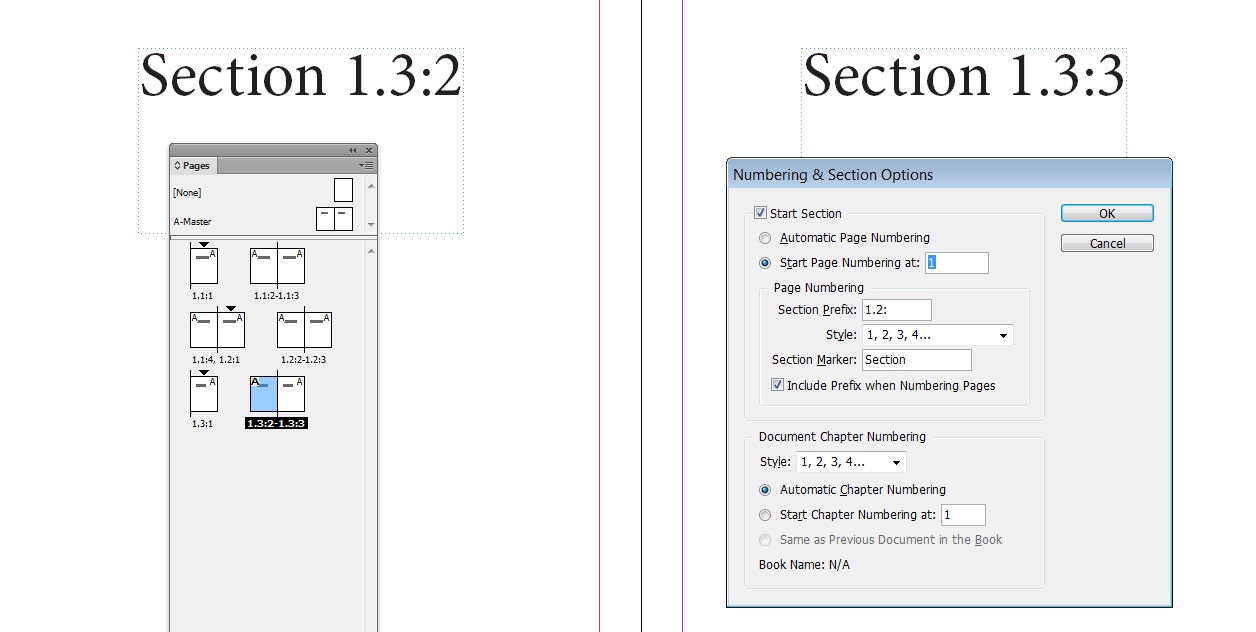
Task: Toggle Include Prefix when Numbering Pages
Action: click(x=777, y=385)
